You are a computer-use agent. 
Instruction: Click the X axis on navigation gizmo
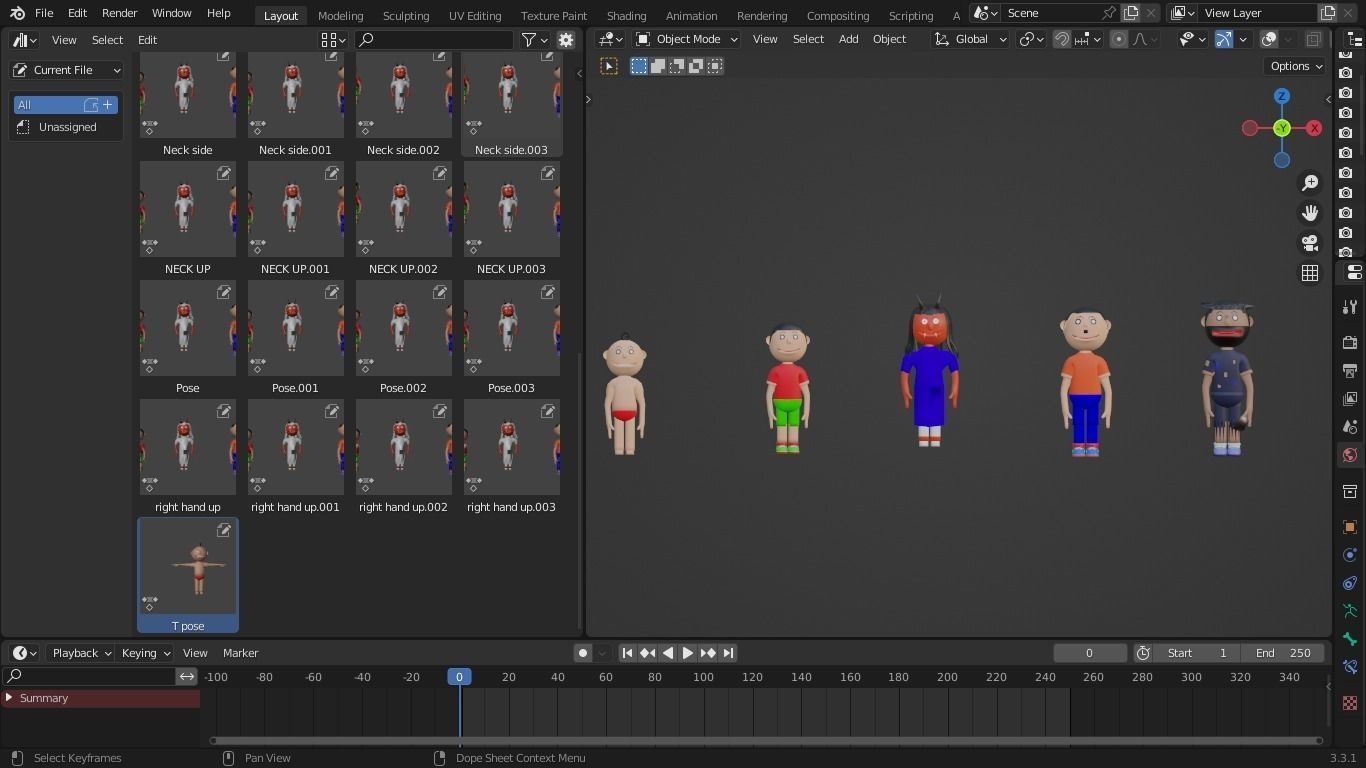(1314, 128)
